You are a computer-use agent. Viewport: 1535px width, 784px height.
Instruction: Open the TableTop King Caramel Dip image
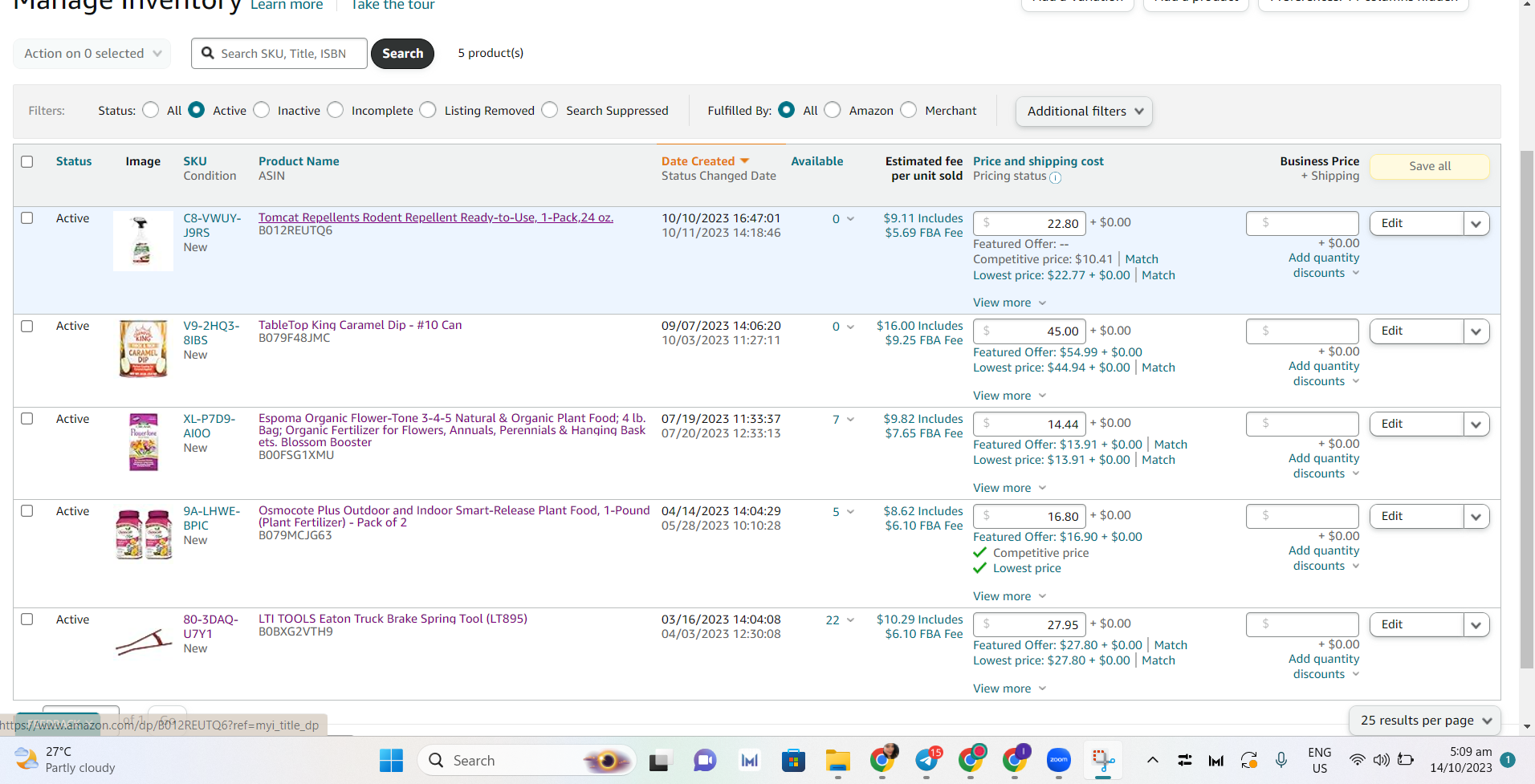pos(143,349)
